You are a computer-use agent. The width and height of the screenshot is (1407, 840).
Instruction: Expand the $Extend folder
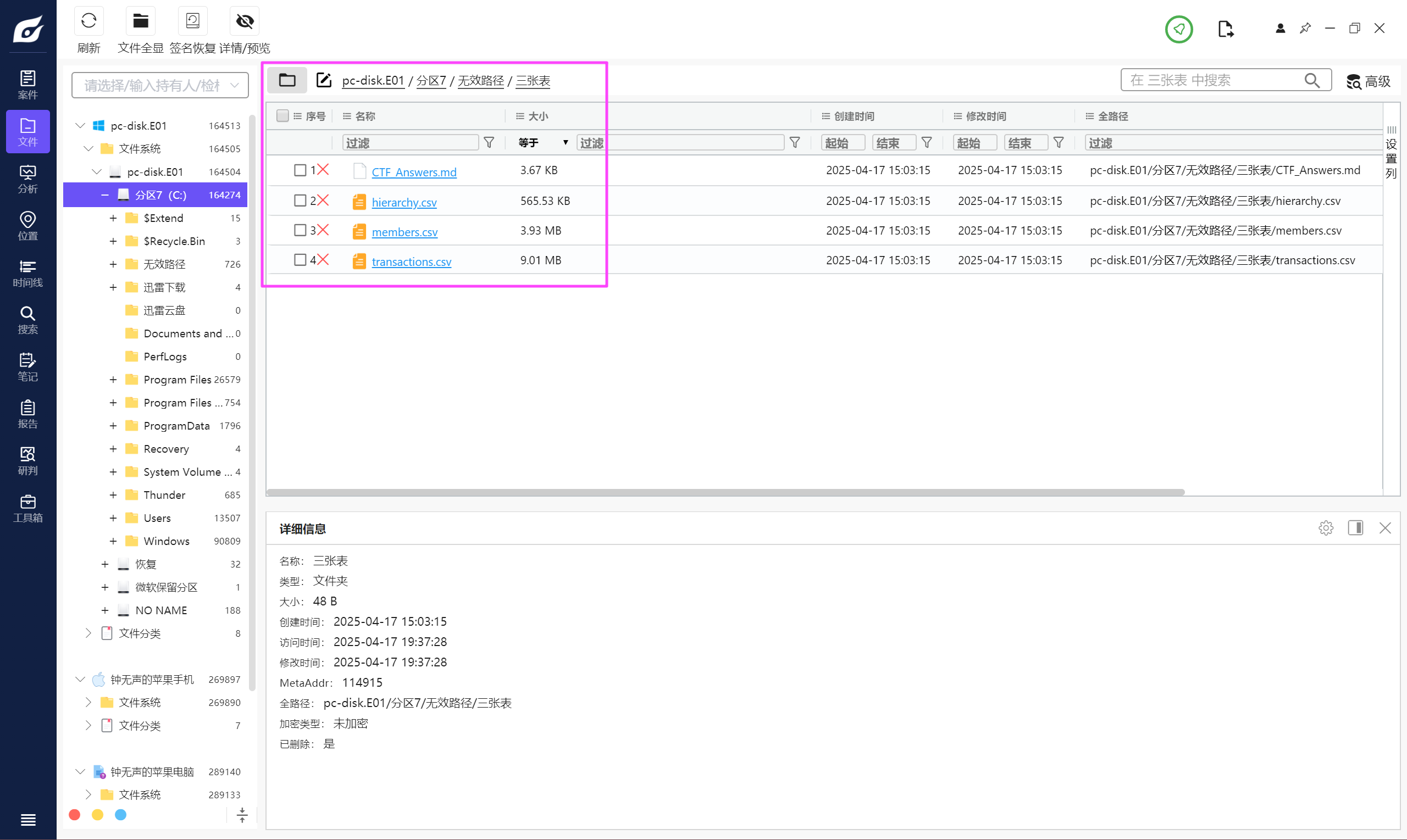click(113, 219)
